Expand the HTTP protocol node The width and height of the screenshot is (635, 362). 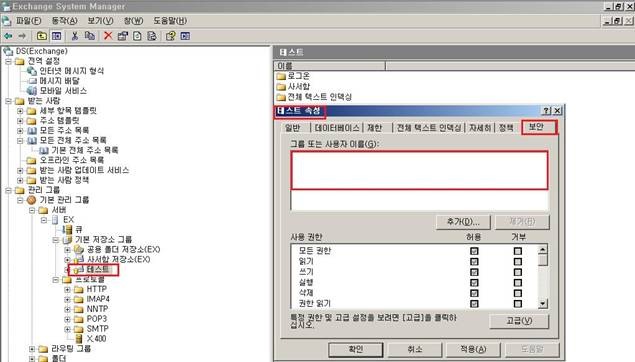(67, 289)
